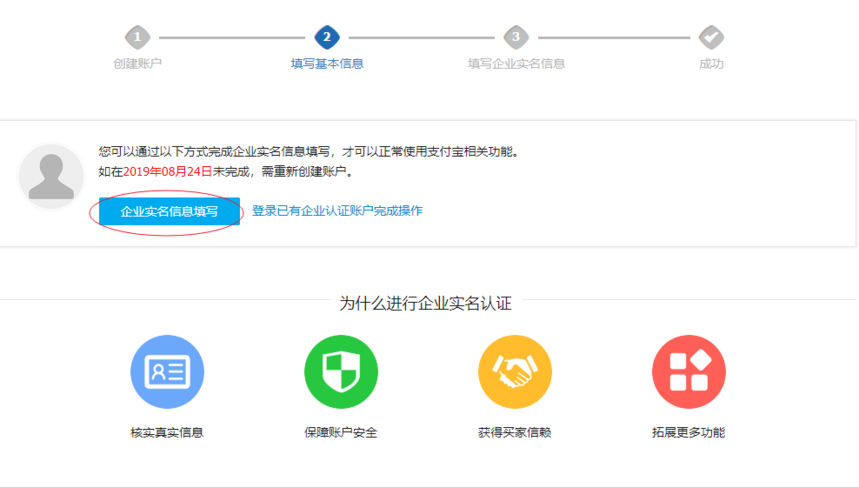The width and height of the screenshot is (859, 488).
Task: Select the 填写基本信息 step label
Action: pyautogui.click(x=327, y=64)
